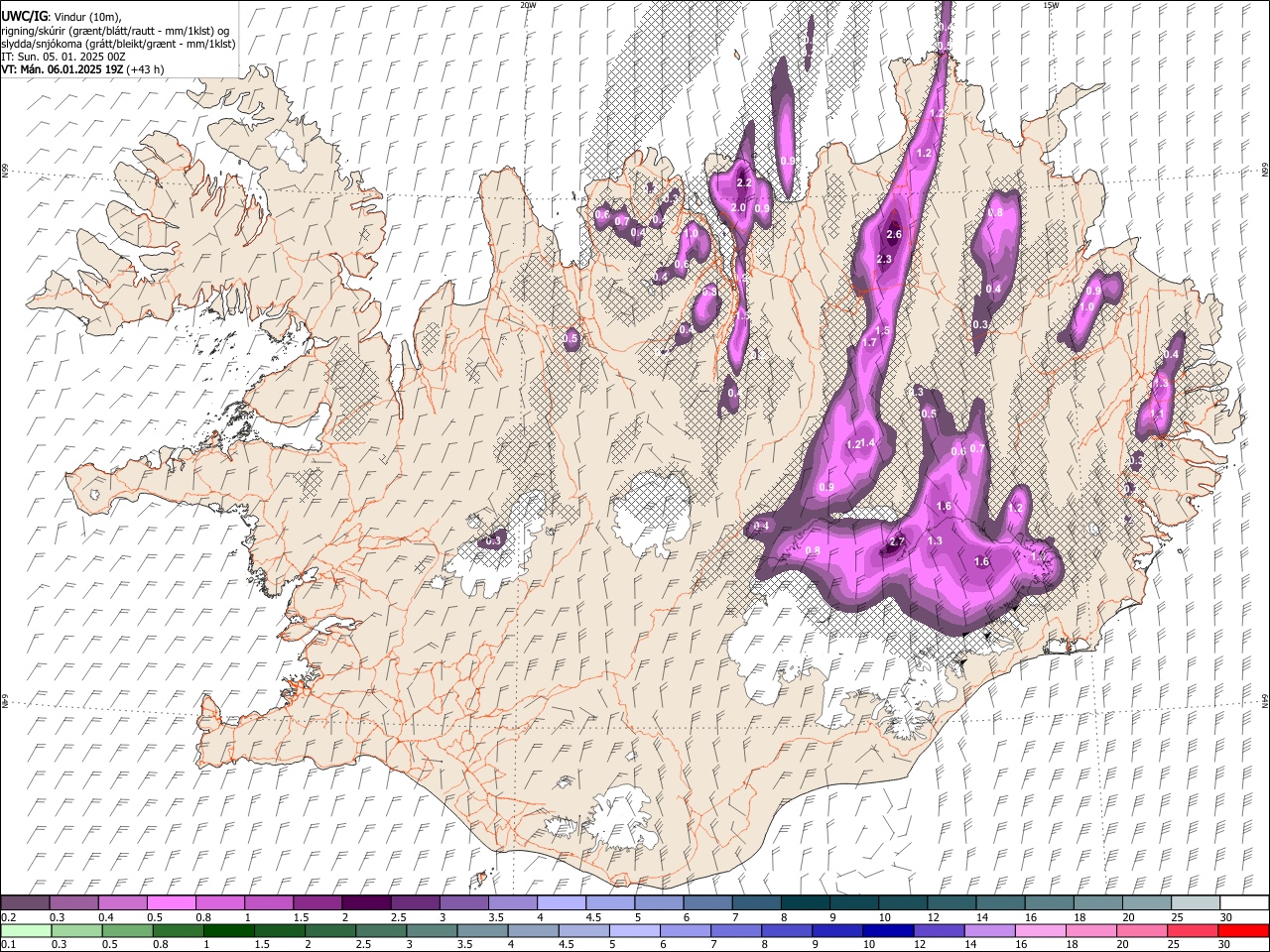Click the 'IT: Sun. 05. 01. 2025 00Z' line
Image resolution: width=1270 pixels, height=952 pixels.
[x=63, y=57]
